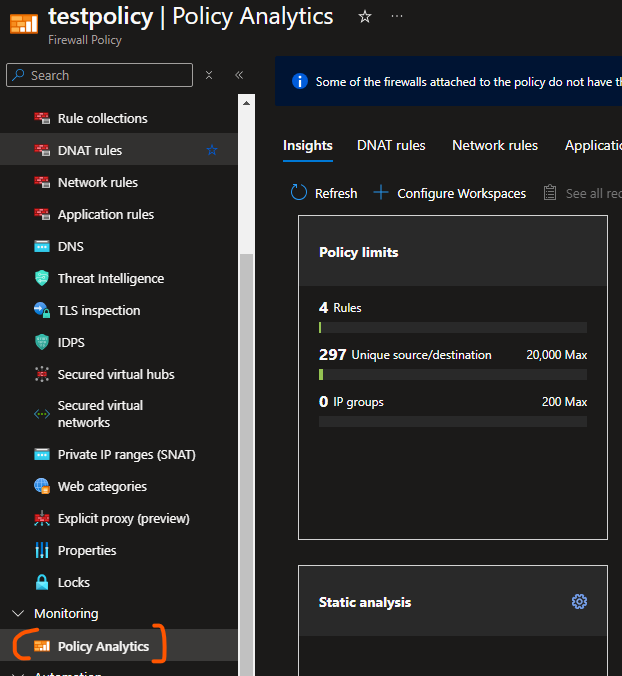The width and height of the screenshot is (622, 676).
Task: Click the firewalls notification banner text
Action: click(x=469, y=81)
